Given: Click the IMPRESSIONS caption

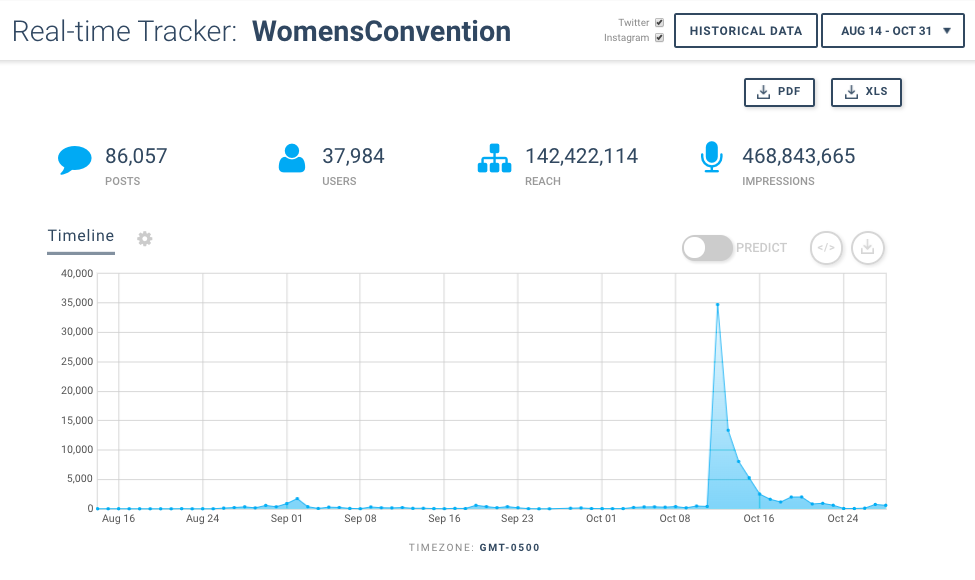Looking at the screenshot, I should pos(778,182).
